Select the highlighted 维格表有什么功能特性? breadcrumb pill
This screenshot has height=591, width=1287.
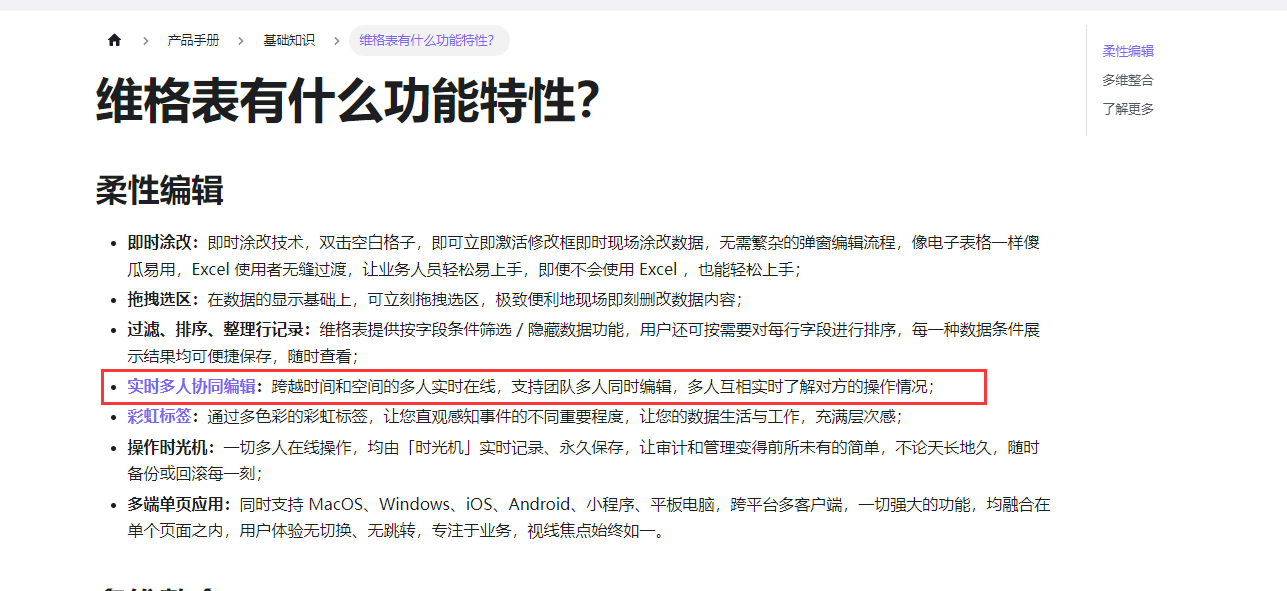click(x=428, y=40)
